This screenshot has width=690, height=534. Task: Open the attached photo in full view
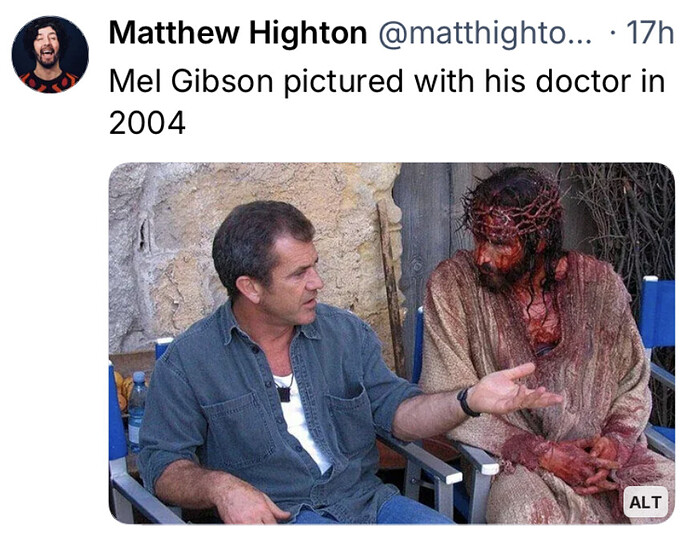(392, 343)
